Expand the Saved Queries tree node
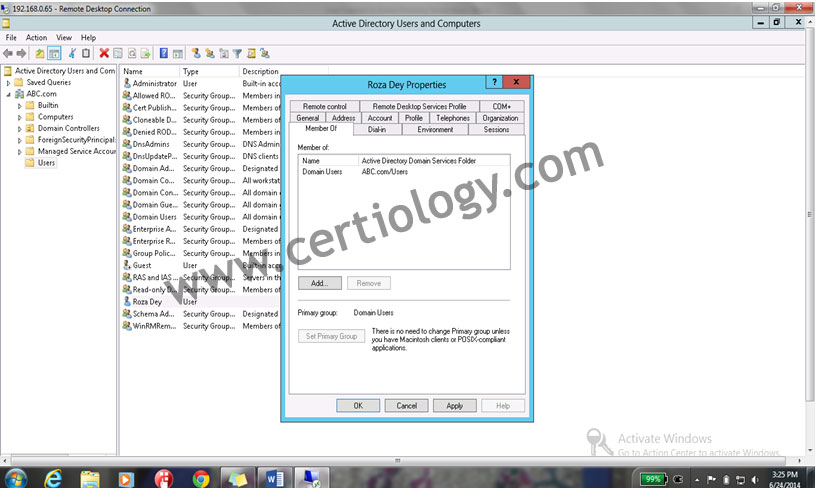818x488 pixels. [8, 82]
